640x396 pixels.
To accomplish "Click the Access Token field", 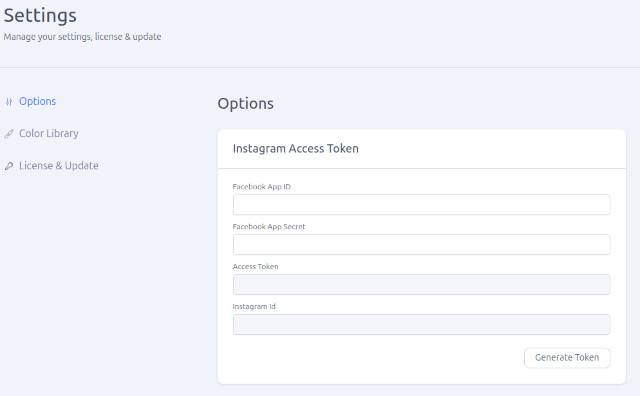I will (422, 285).
